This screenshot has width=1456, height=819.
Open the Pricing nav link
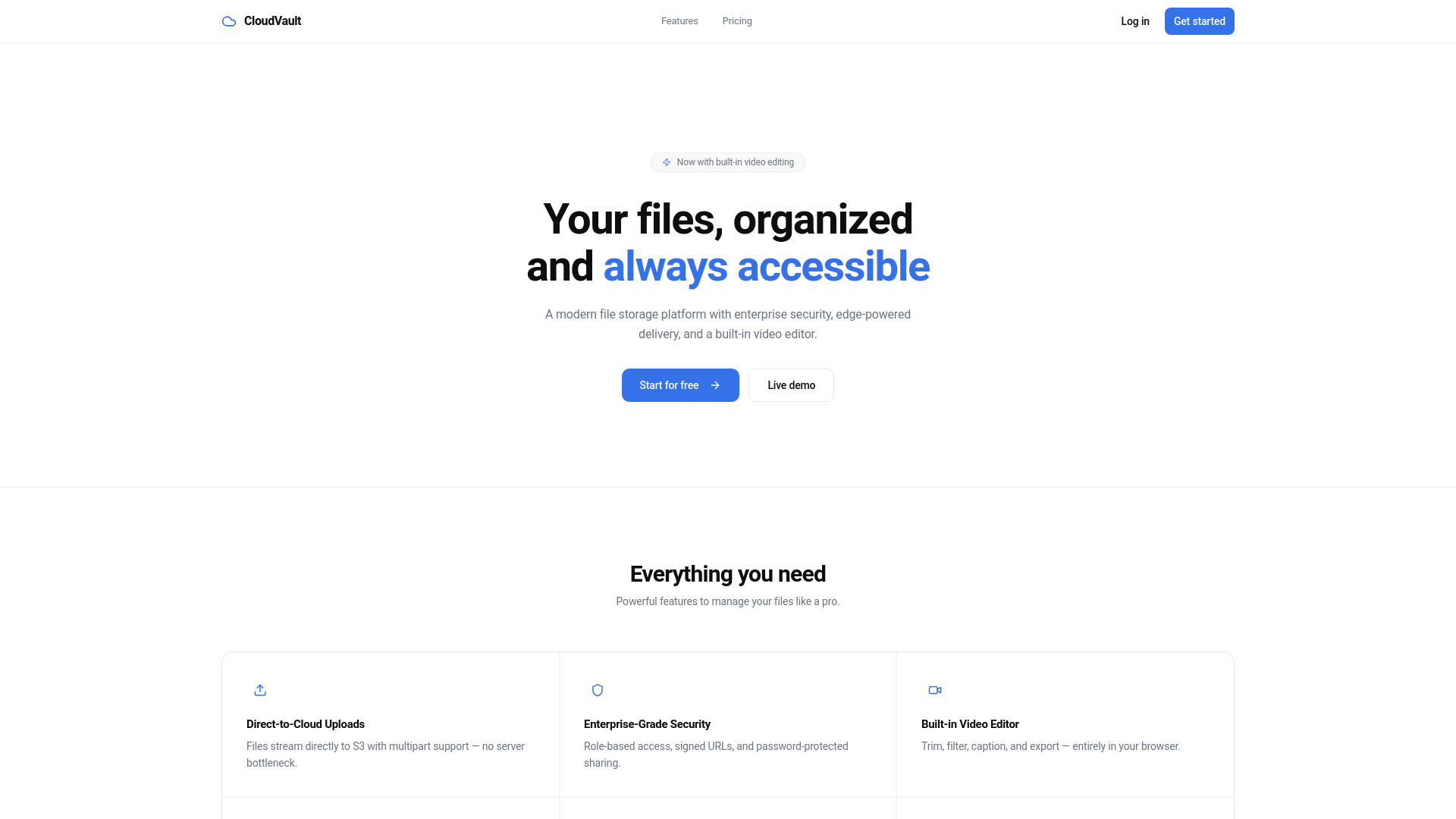(737, 21)
